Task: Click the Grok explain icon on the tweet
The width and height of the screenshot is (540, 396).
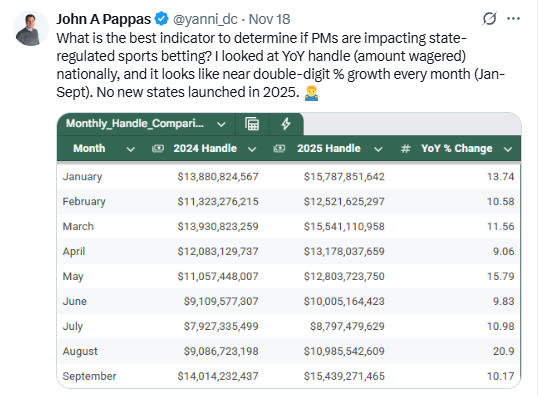Action: pyautogui.click(x=489, y=19)
